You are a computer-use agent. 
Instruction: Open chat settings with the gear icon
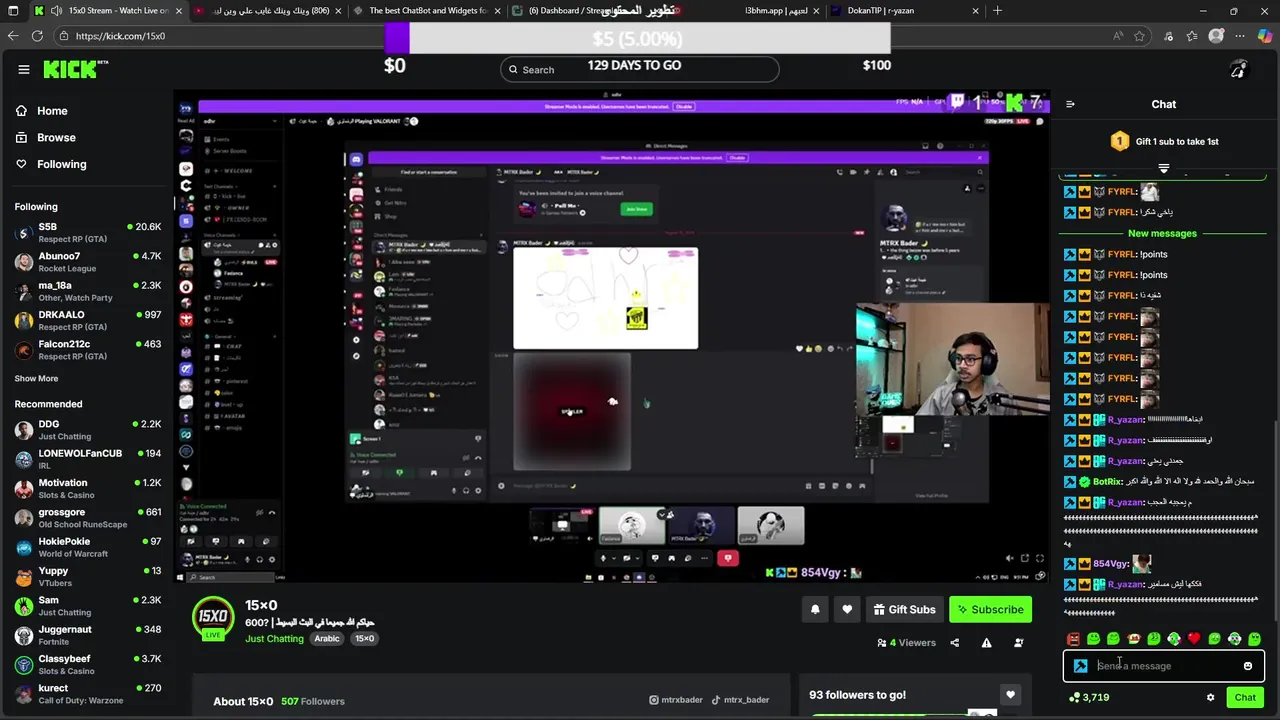(x=1210, y=697)
